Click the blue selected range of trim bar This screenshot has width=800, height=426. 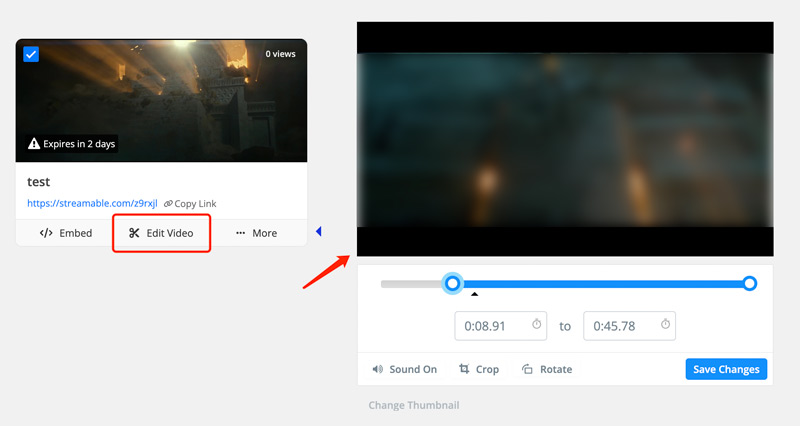click(x=601, y=284)
